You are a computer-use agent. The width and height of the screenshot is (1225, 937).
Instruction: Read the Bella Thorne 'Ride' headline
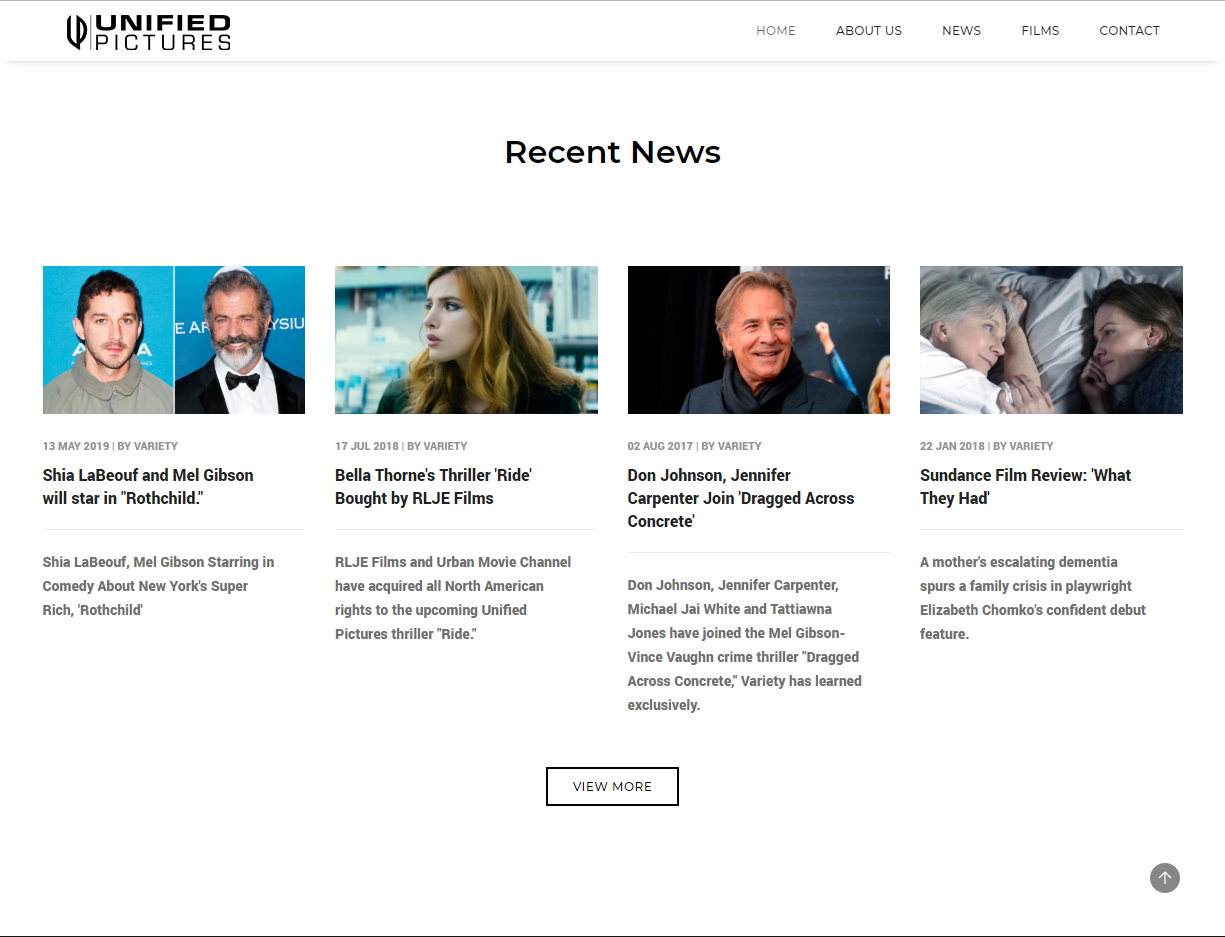(x=433, y=487)
